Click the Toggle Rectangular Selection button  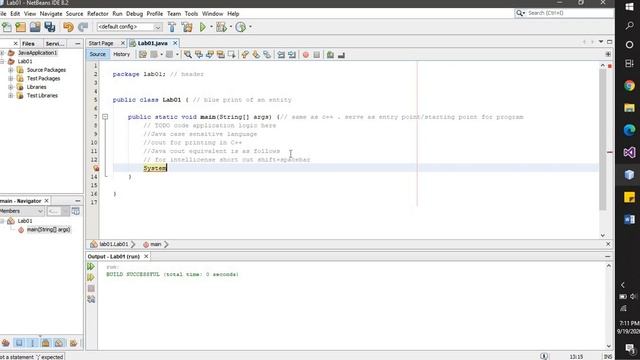[x=231, y=54]
